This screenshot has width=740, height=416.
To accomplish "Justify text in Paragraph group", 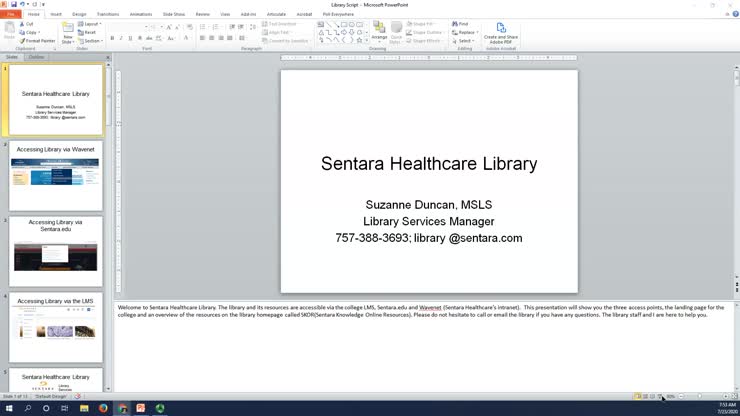I will [x=230, y=38].
